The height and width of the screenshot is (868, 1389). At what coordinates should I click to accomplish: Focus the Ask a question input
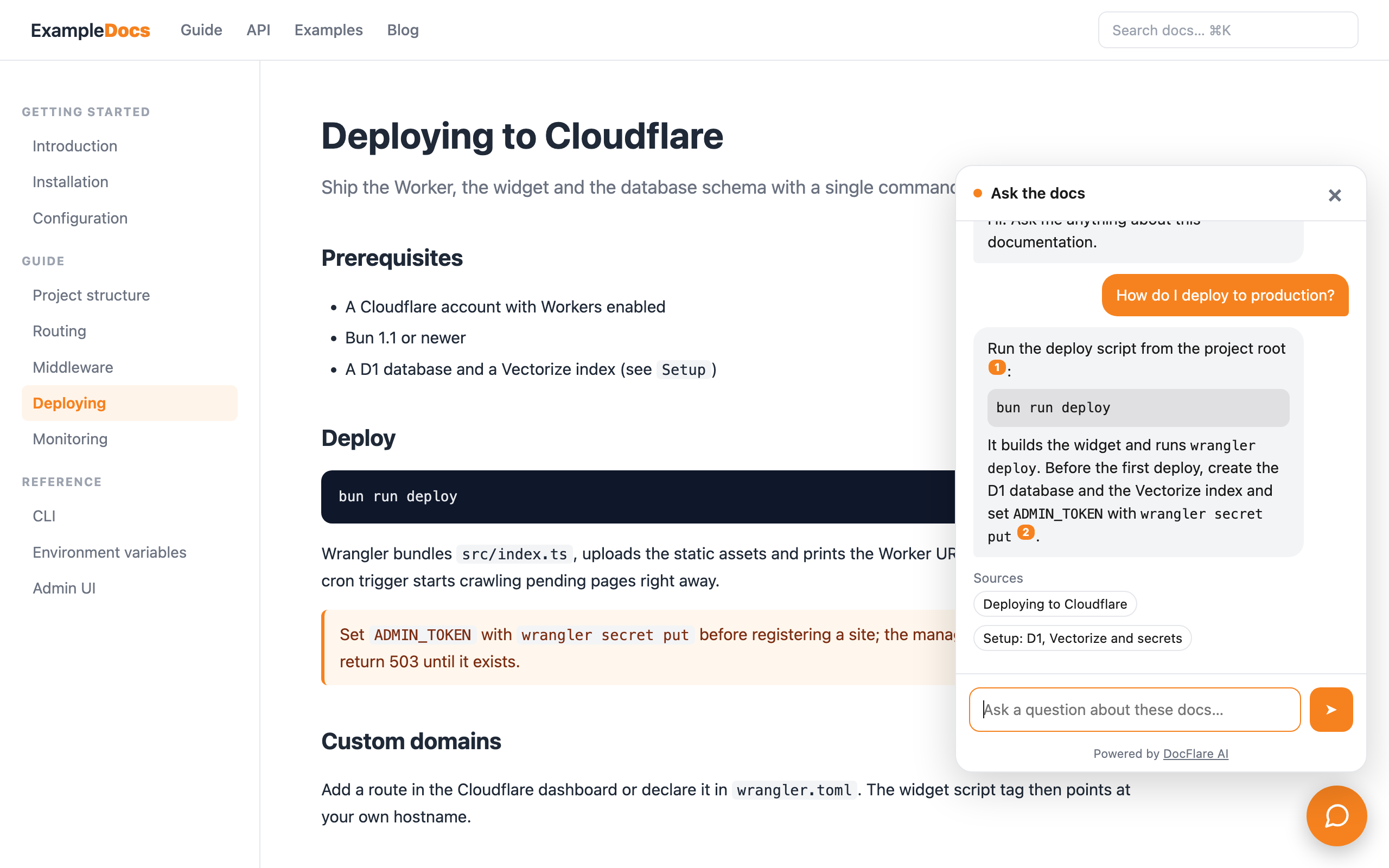(x=1135, y=710)
